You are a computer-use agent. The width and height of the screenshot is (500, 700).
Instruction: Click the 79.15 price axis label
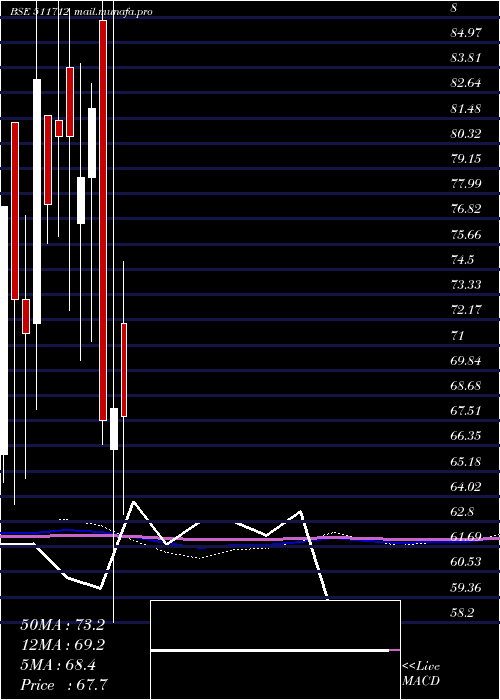click(466, 158)
